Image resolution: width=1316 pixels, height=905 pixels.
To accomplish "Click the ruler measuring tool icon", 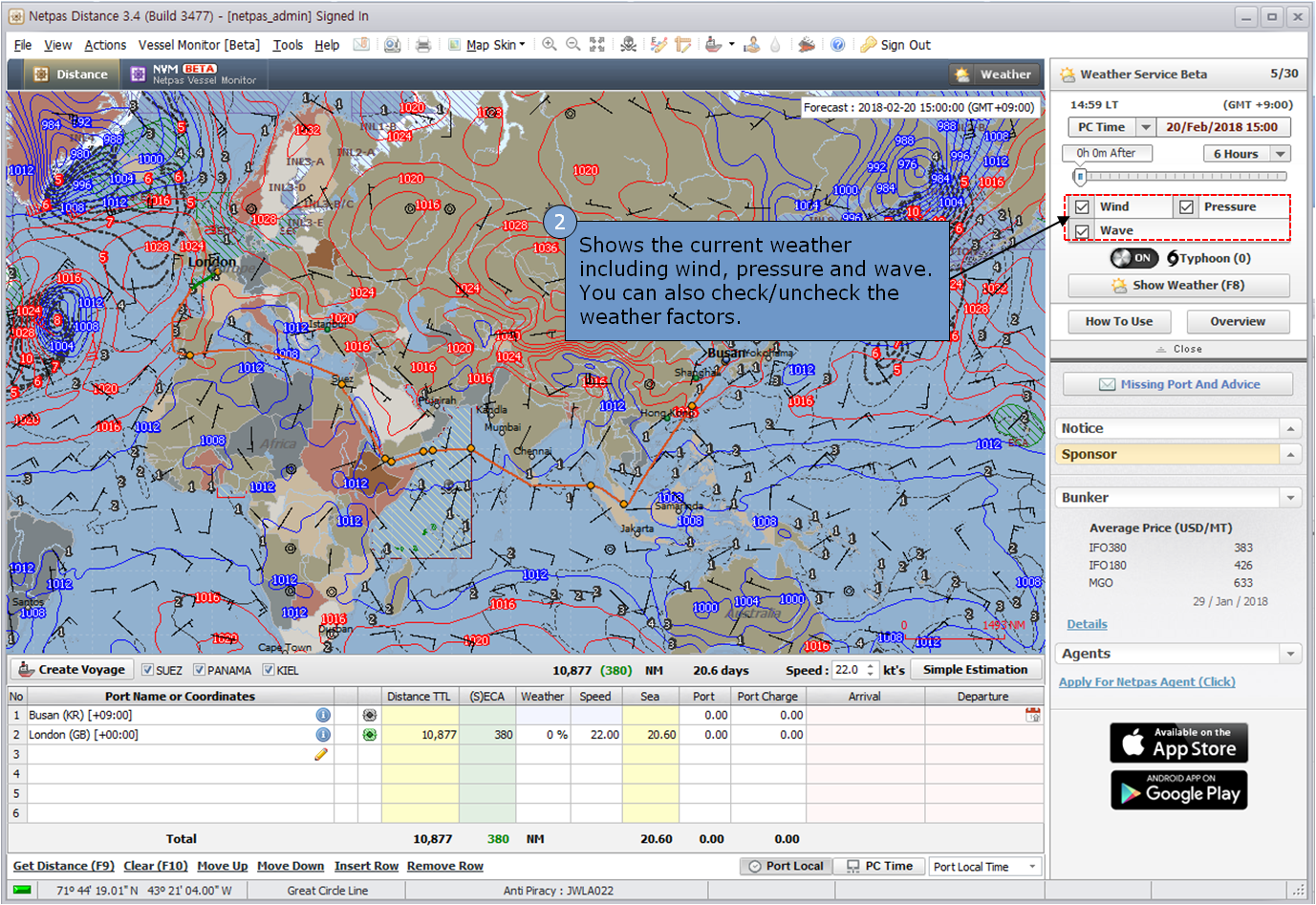I will click(682, 45).
